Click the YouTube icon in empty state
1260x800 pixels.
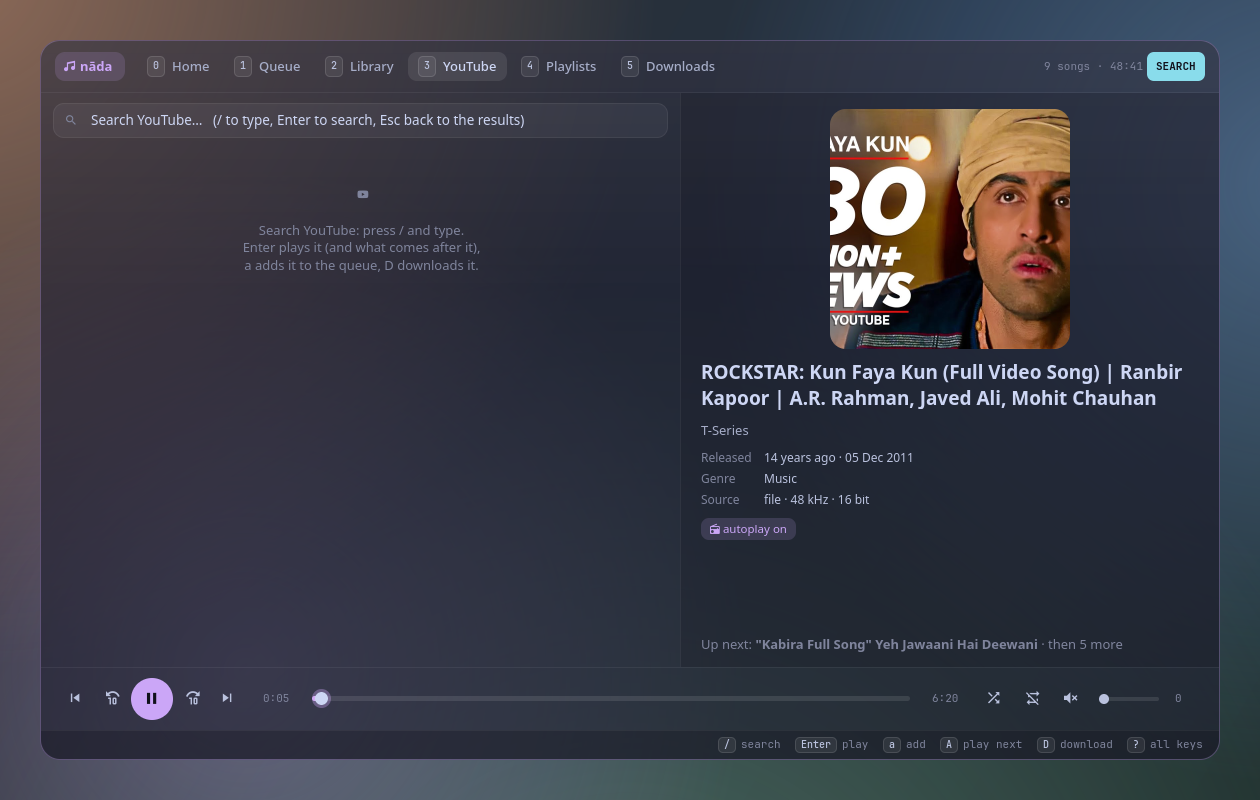click(x=362, y=194)
